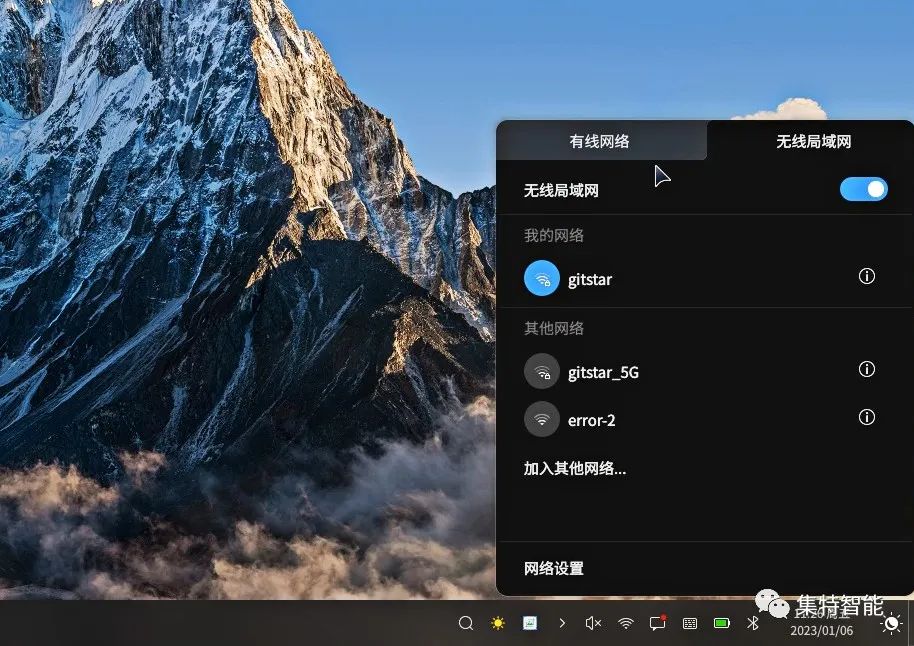
Task: Click the Bluetooth tray icon
Action: coord(753,623)
